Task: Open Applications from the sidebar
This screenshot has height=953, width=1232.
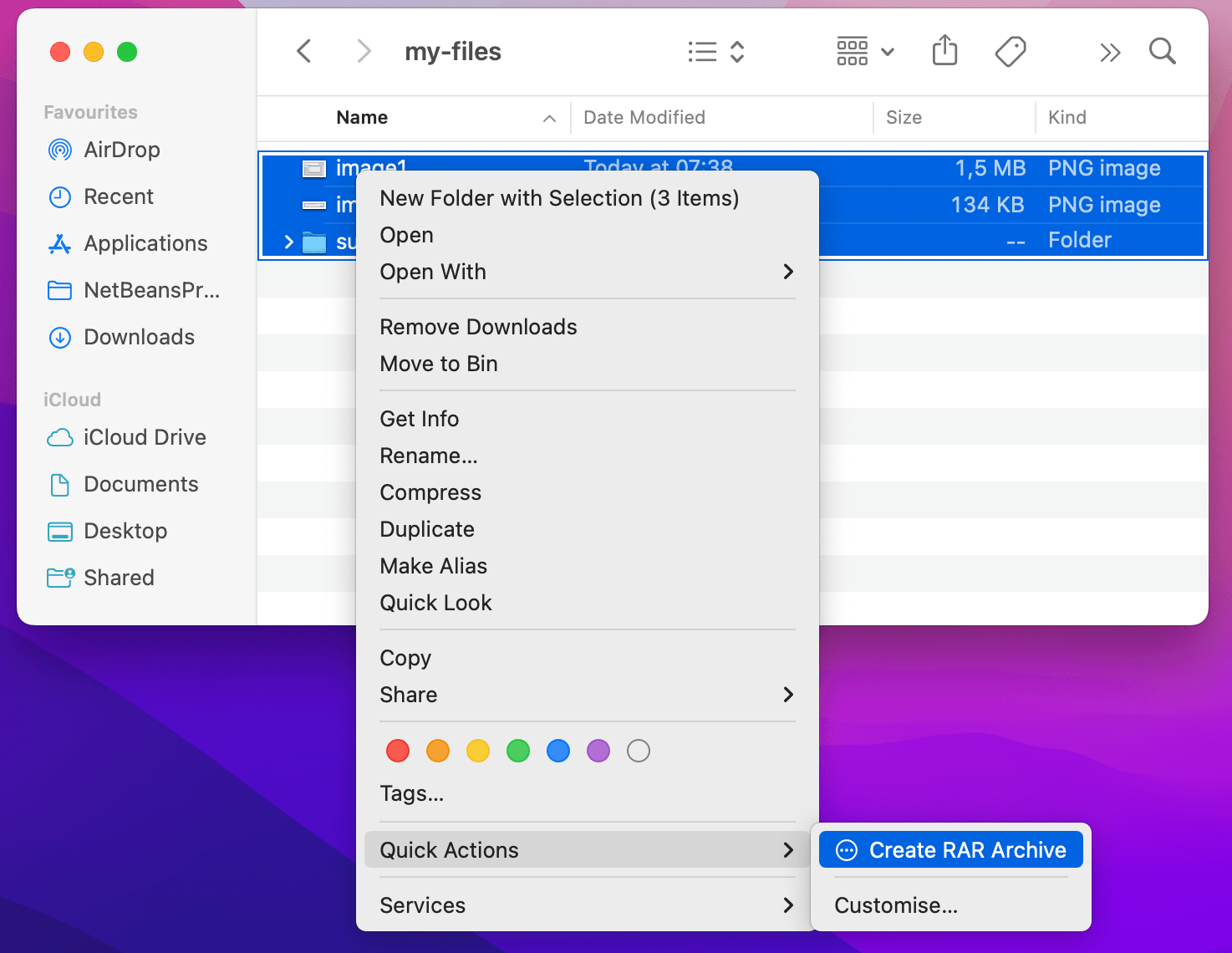Action: click(x=145, y=243)
